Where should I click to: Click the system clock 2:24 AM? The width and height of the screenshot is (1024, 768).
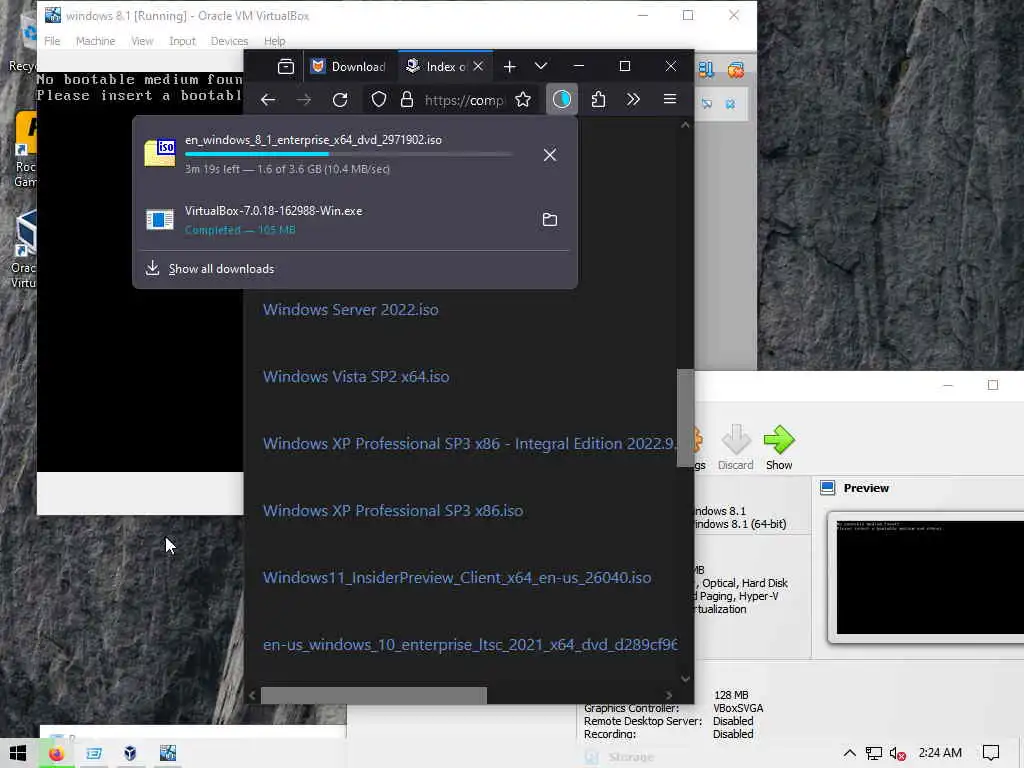pos(940,753)
